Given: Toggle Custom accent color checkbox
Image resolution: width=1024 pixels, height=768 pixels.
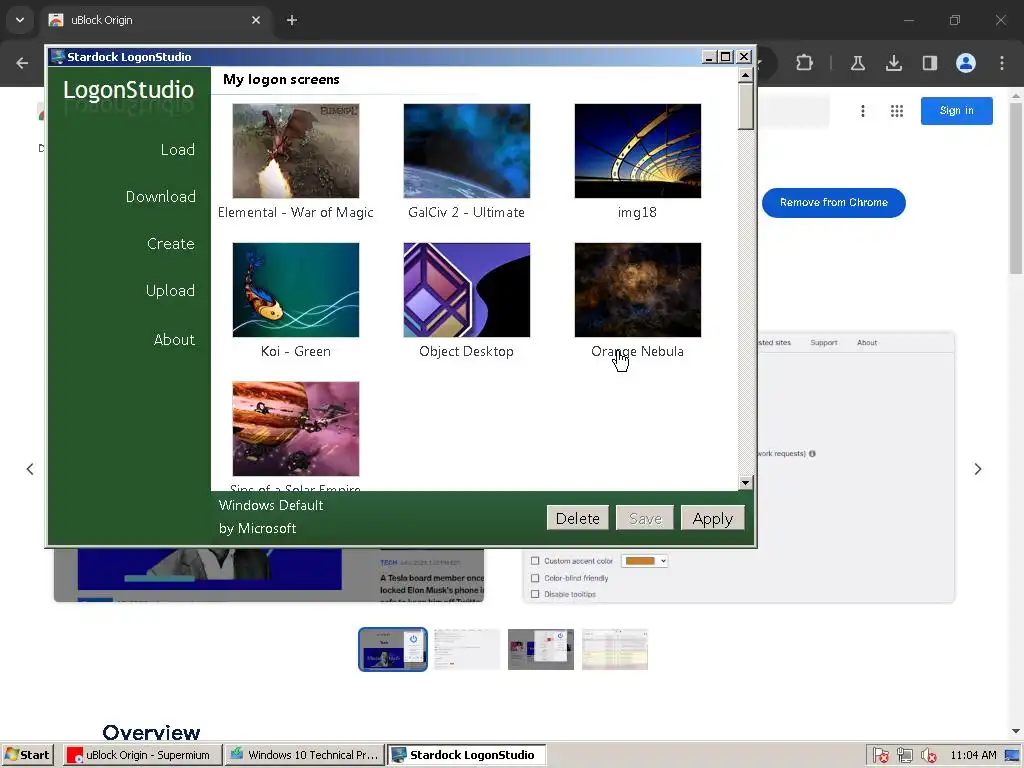Looking at the screenshot, I should (x=535, y=561).
